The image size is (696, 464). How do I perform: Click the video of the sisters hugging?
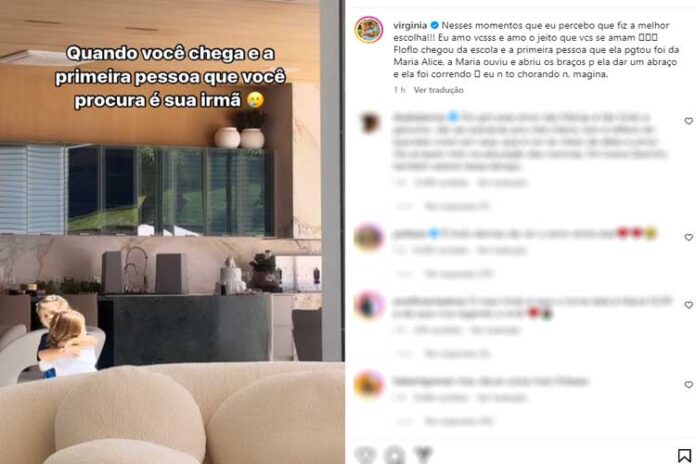click(x=172, y=232)
